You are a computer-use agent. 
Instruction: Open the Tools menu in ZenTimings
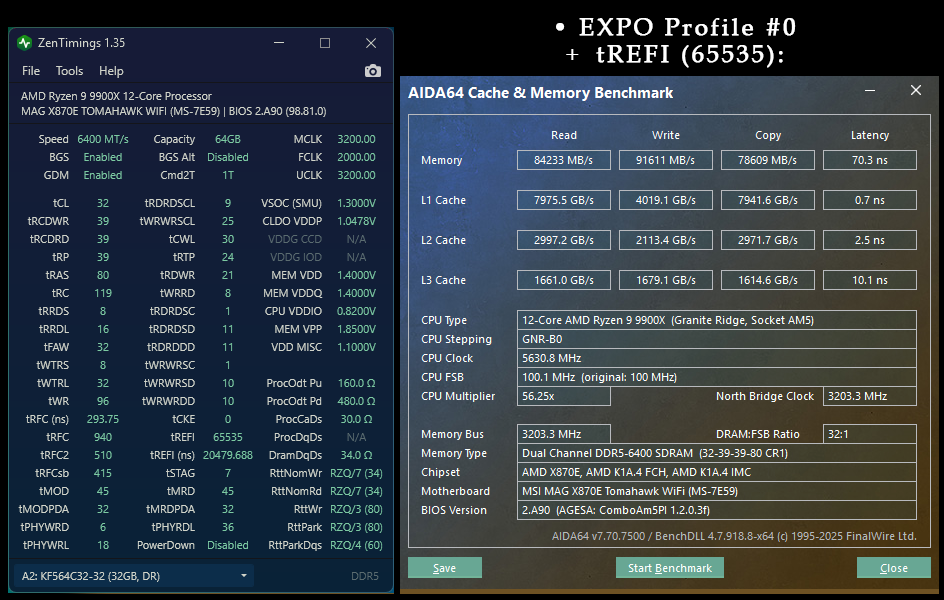tap(69, 71)
